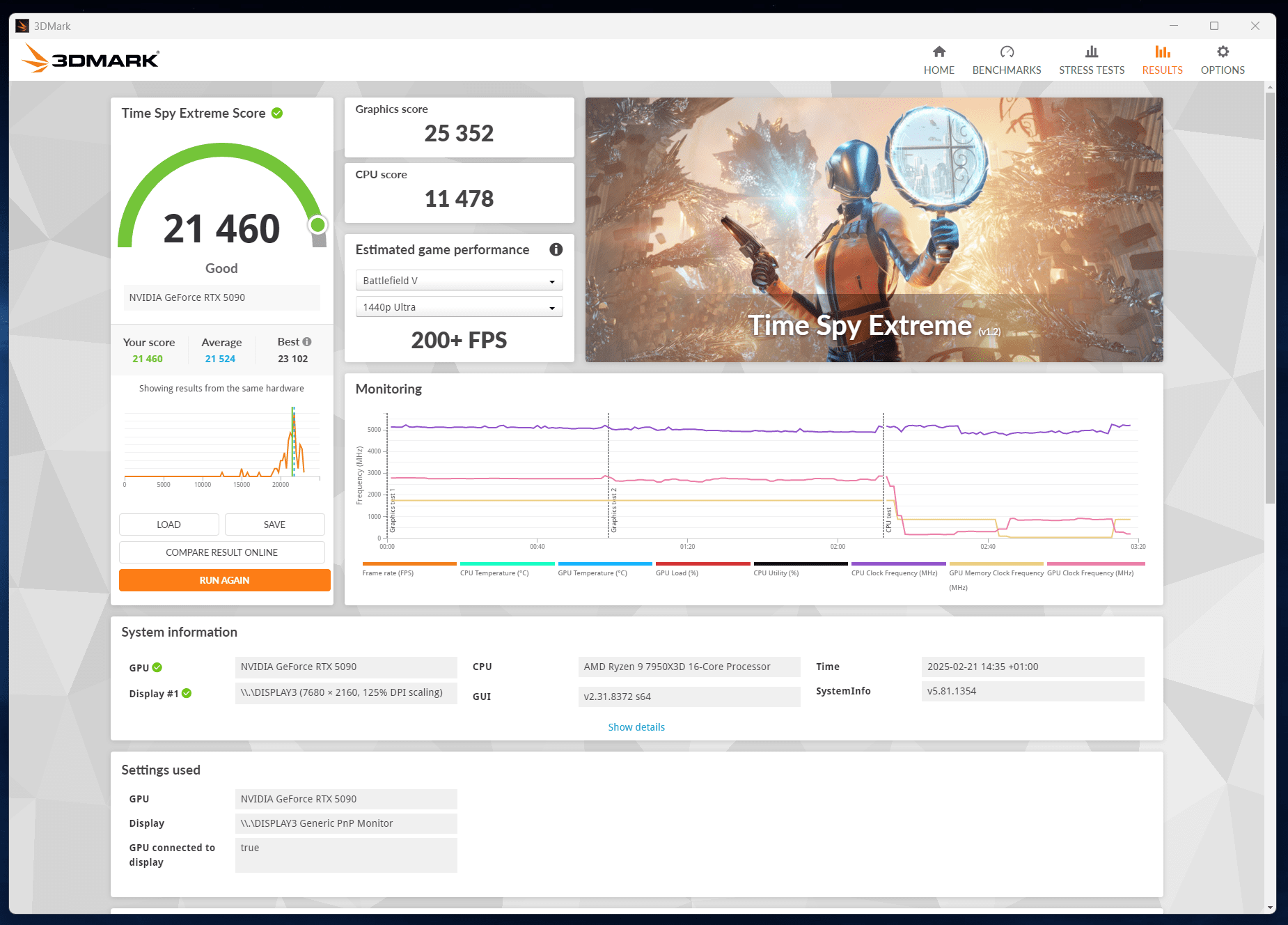Click the info icon for Estimated game performance
This screenshot has width=1288, height=925.
point(556,249)
